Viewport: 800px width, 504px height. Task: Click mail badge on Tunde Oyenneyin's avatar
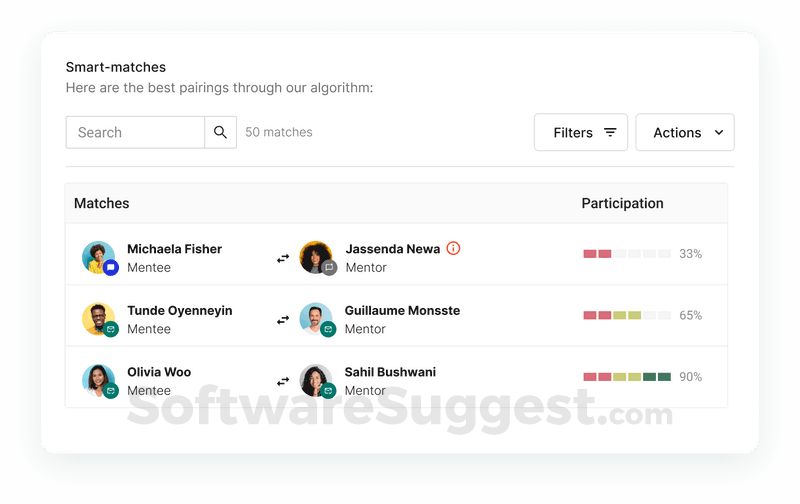pyautogui.click(x=111, y=329)
